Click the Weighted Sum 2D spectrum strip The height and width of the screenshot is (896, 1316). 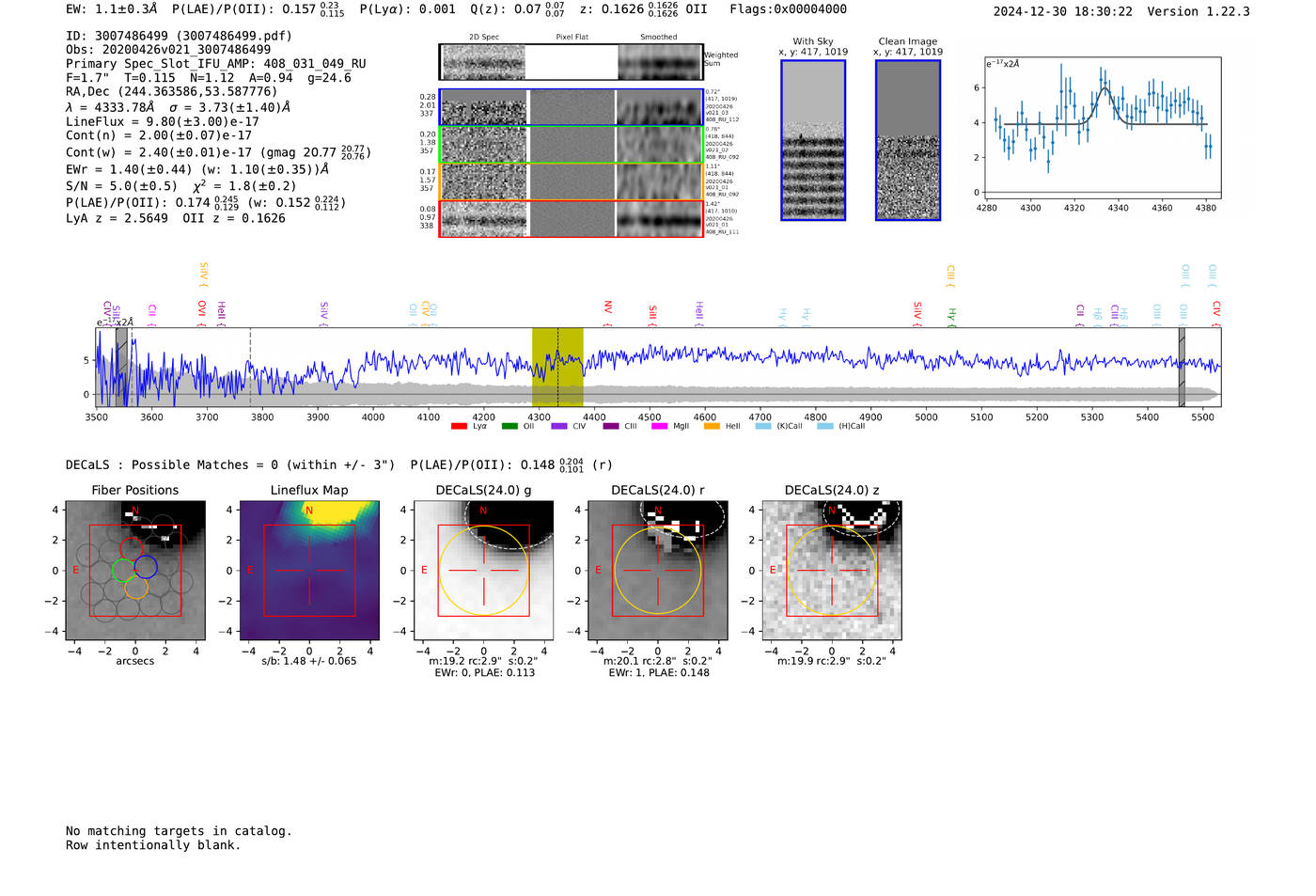(571, 62)
